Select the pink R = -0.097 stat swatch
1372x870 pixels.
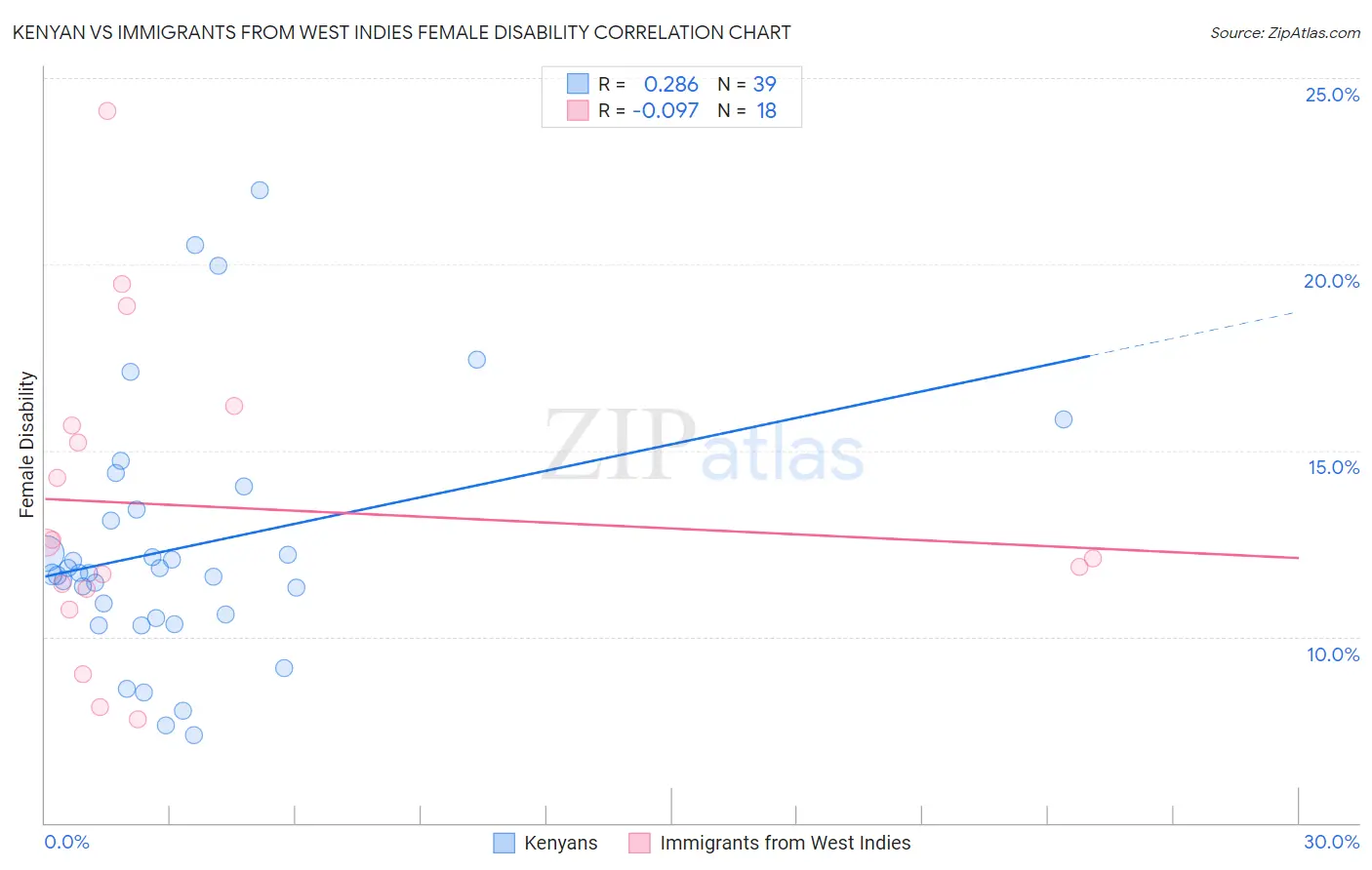[578, 110]
